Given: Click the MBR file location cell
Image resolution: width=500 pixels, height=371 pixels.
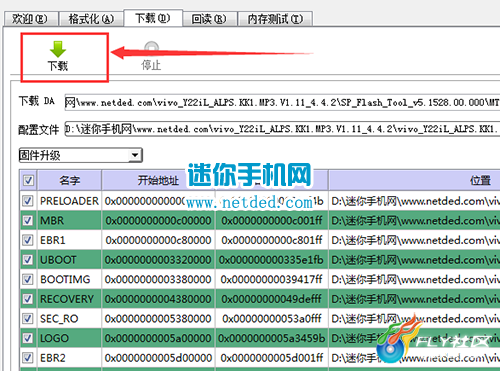Looking at the screenshot, I should [414, 220].
